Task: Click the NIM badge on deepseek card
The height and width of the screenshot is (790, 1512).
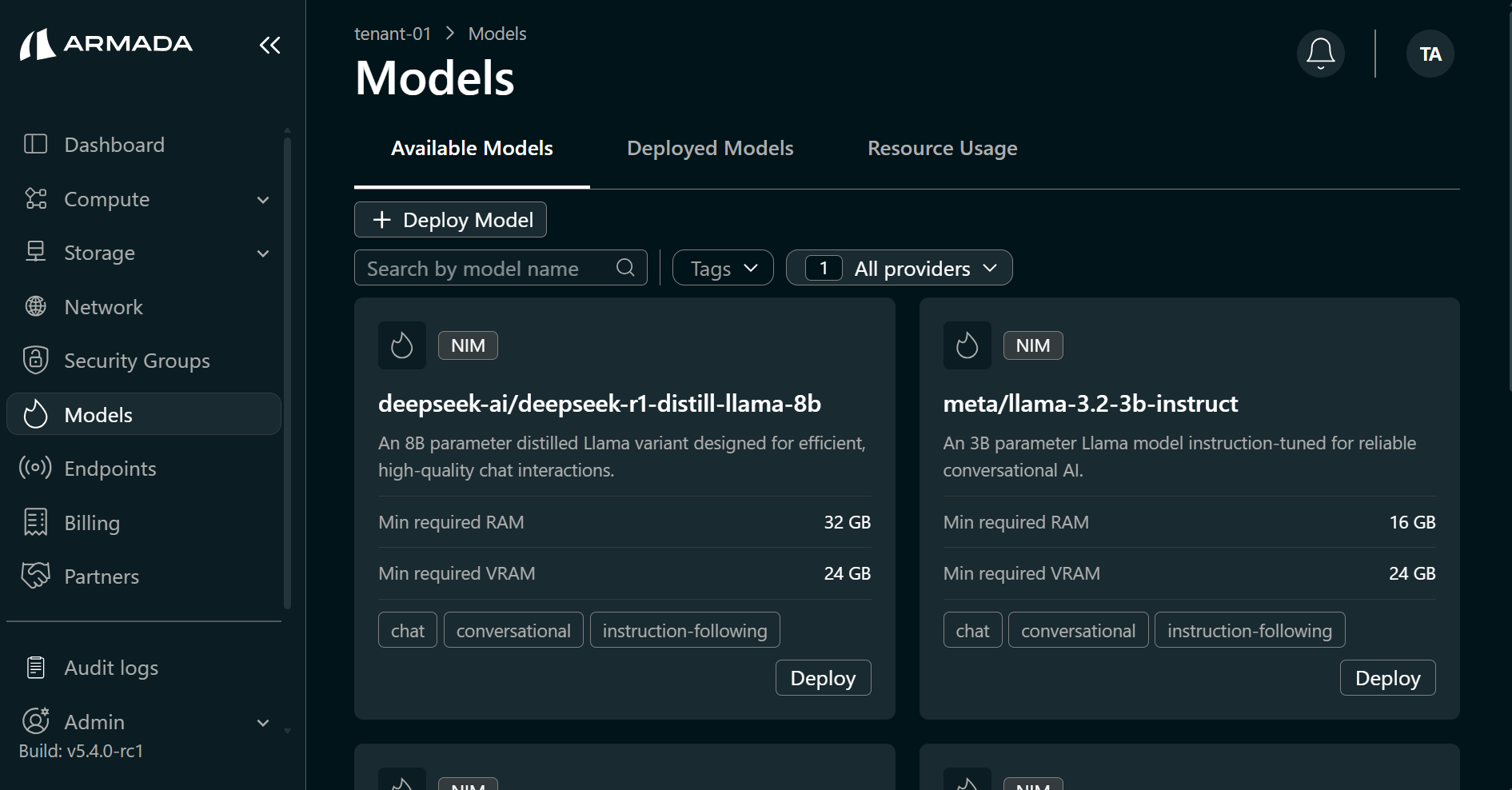Action: [x=468, y=345]
